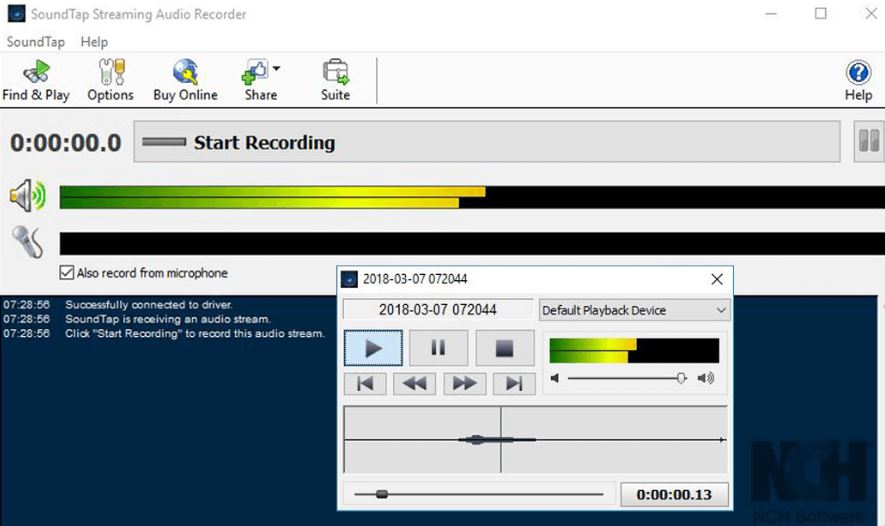The height and width of the screenshot is (526, 885).
Task: Rewind the recording in the player
Action: [414, 384]
